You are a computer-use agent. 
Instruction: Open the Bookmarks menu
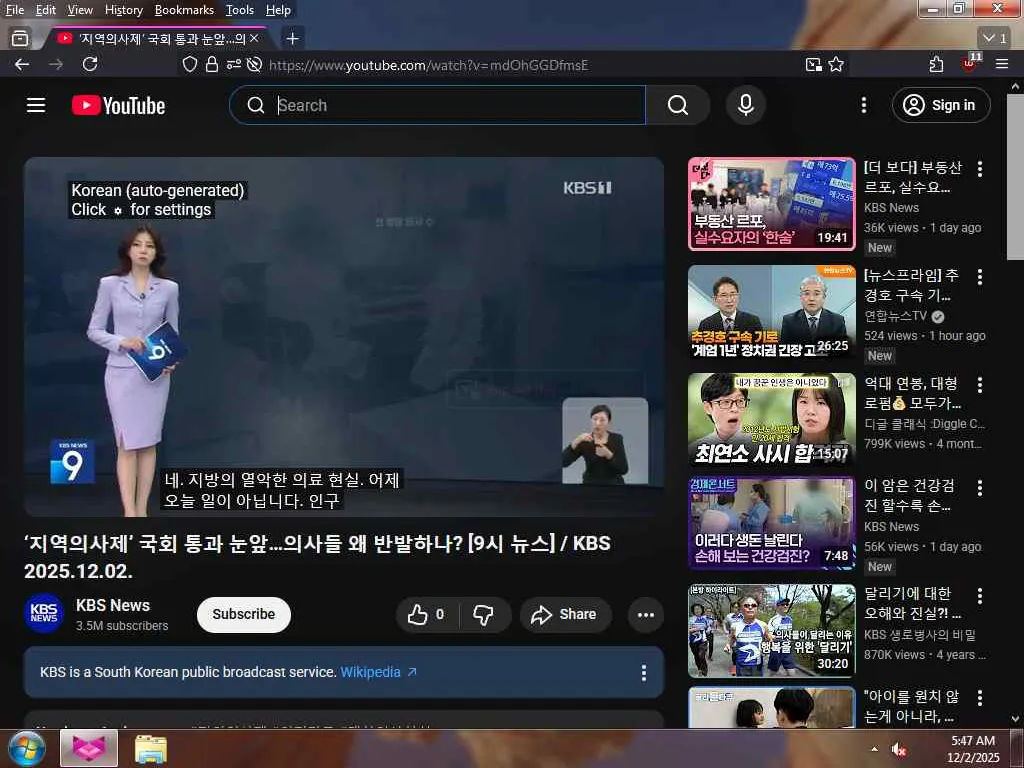click(x=184, y=10)
